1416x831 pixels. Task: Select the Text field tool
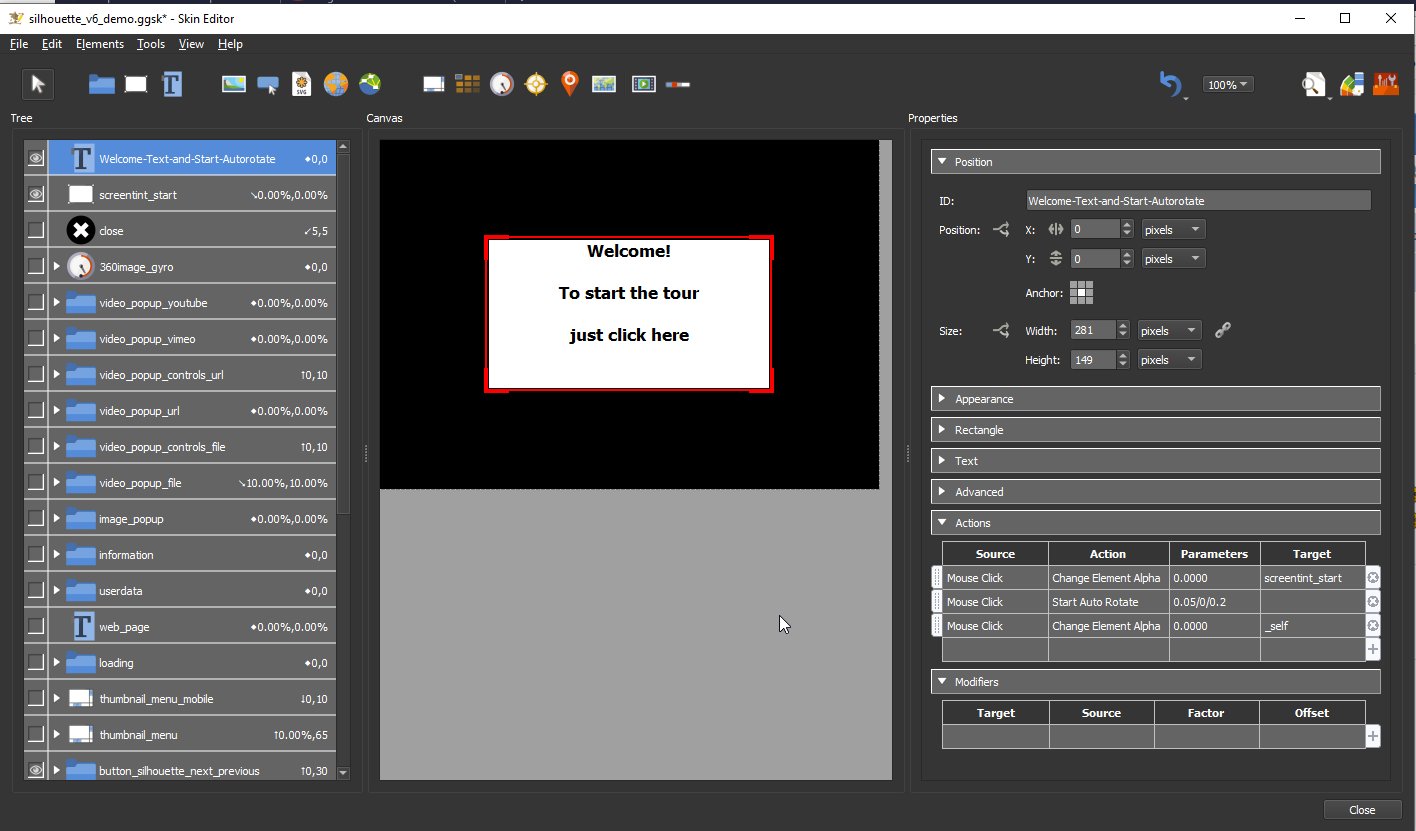(x=172, y=85)
